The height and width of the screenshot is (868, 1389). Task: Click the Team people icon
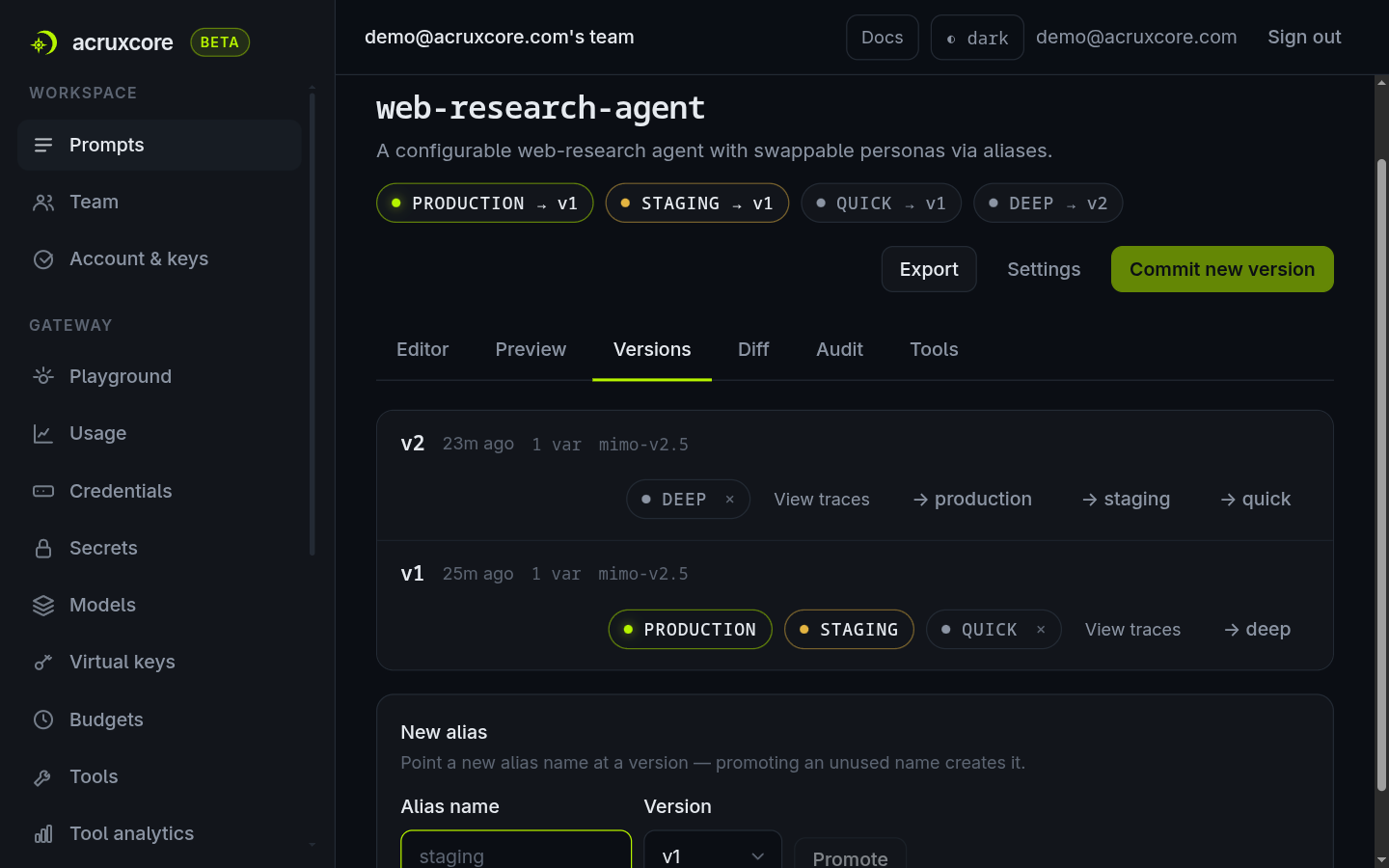click(x=43, y=203)
